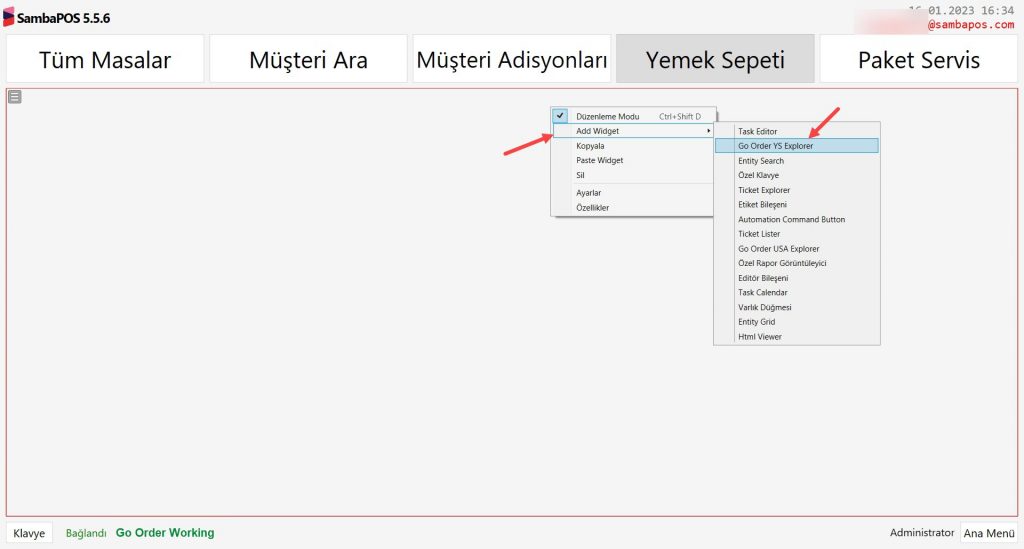
Task: Open the Tüm Masalar tab
Action: [x=105, y=59]
